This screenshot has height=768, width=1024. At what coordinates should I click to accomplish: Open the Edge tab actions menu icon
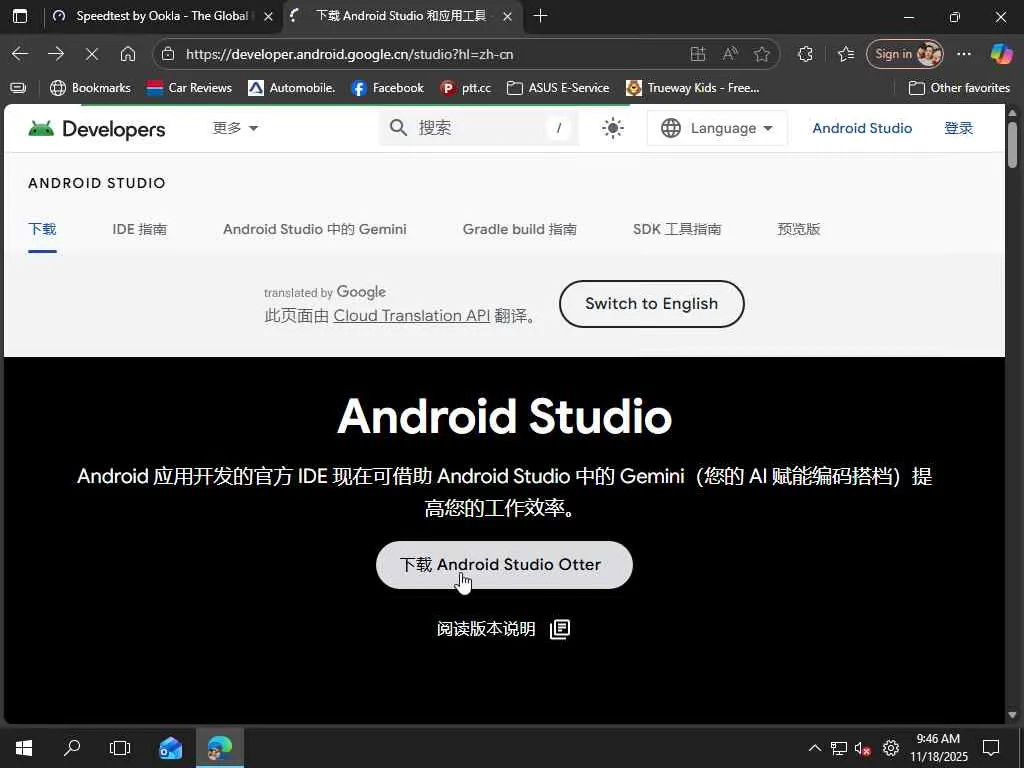tap(20, 16)
